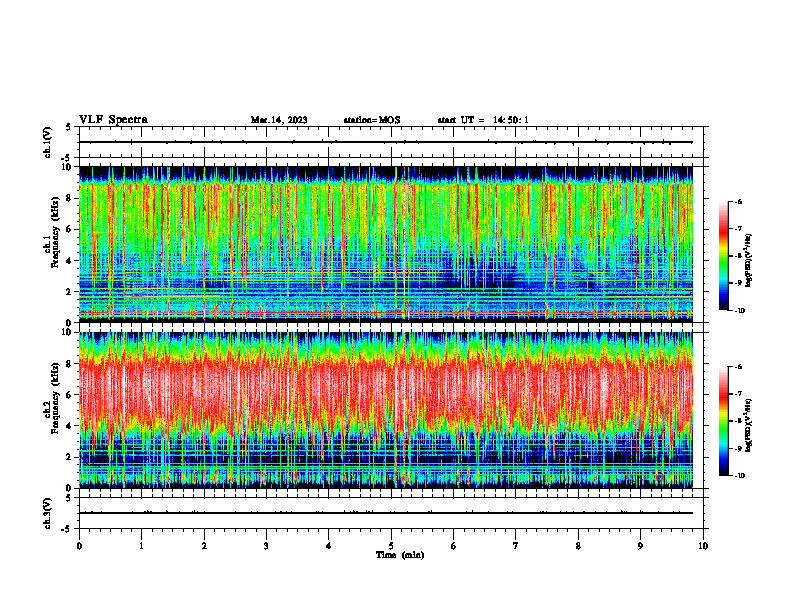Click the '-6' label on ch.1 colorbar
This screenshot has height=612, width=792.
738,201
